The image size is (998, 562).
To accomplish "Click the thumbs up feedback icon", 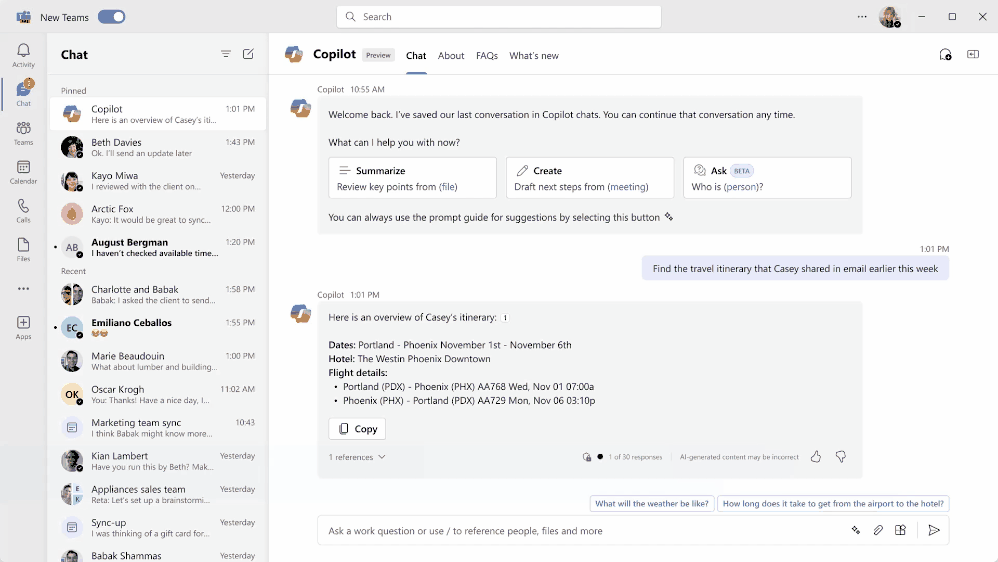I will [x=816, y=457].
